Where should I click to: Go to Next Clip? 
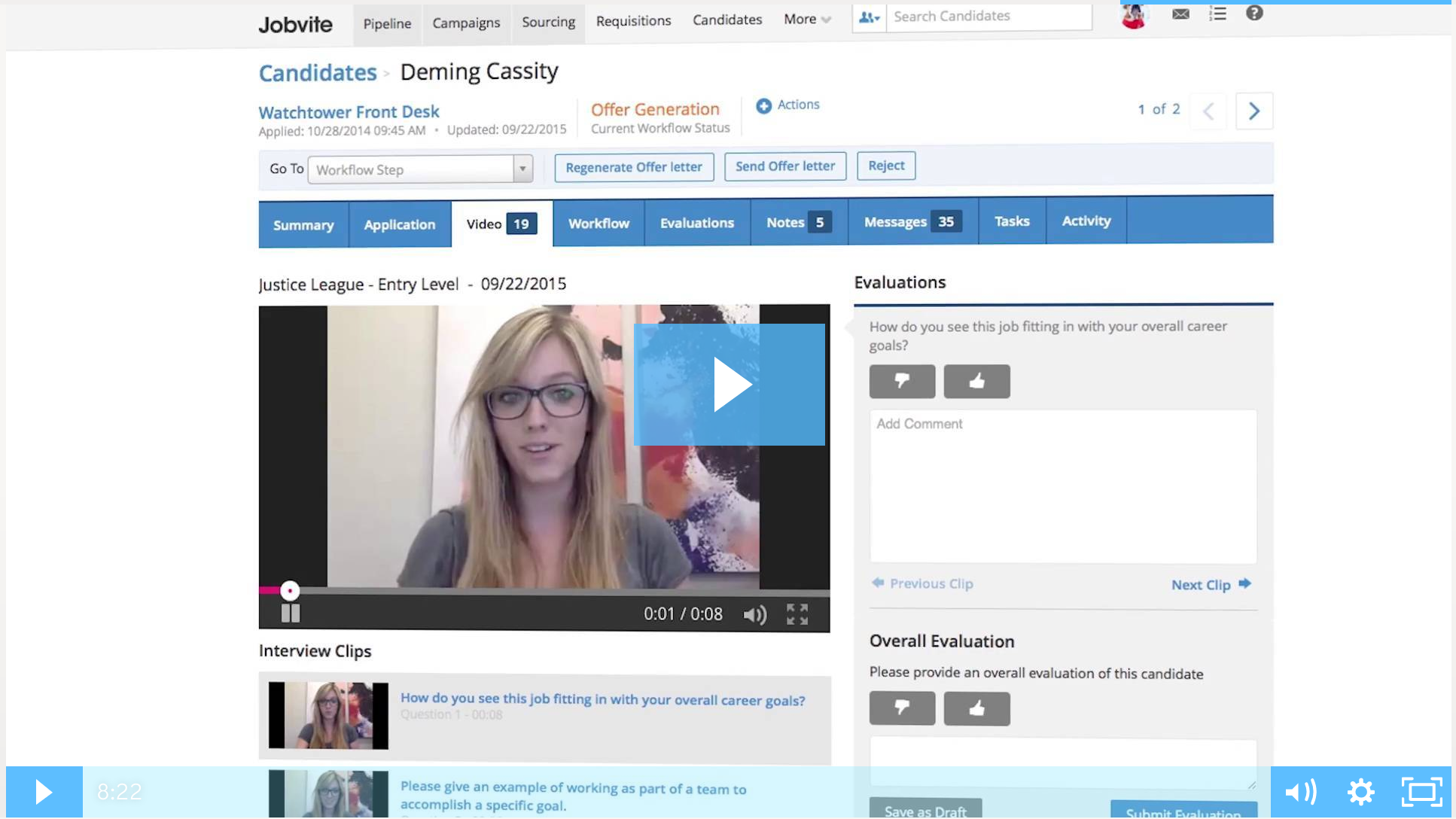tap(1211, 585)
